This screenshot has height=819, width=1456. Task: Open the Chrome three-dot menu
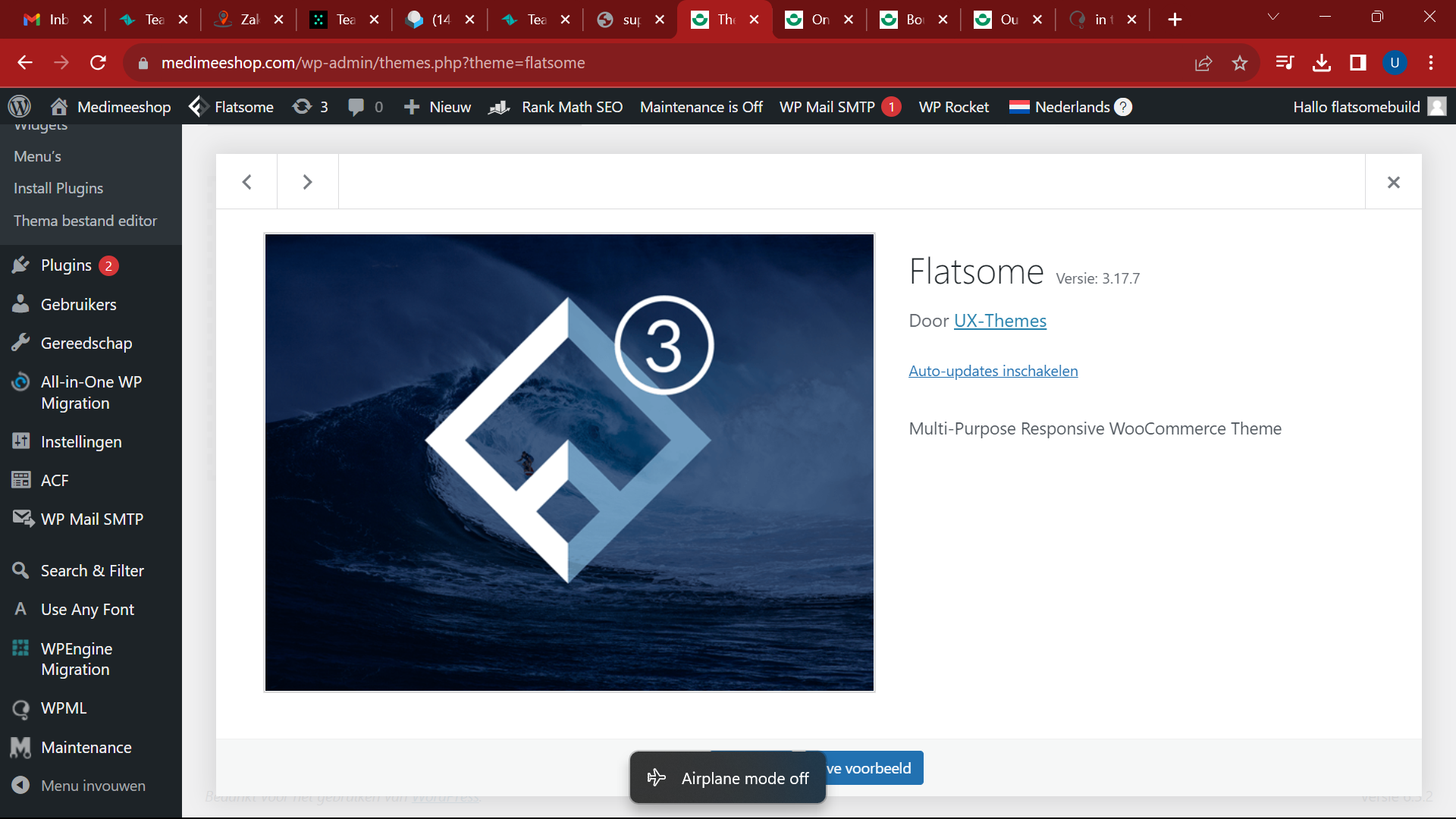pyautogui.click(x=1431, y=63)
